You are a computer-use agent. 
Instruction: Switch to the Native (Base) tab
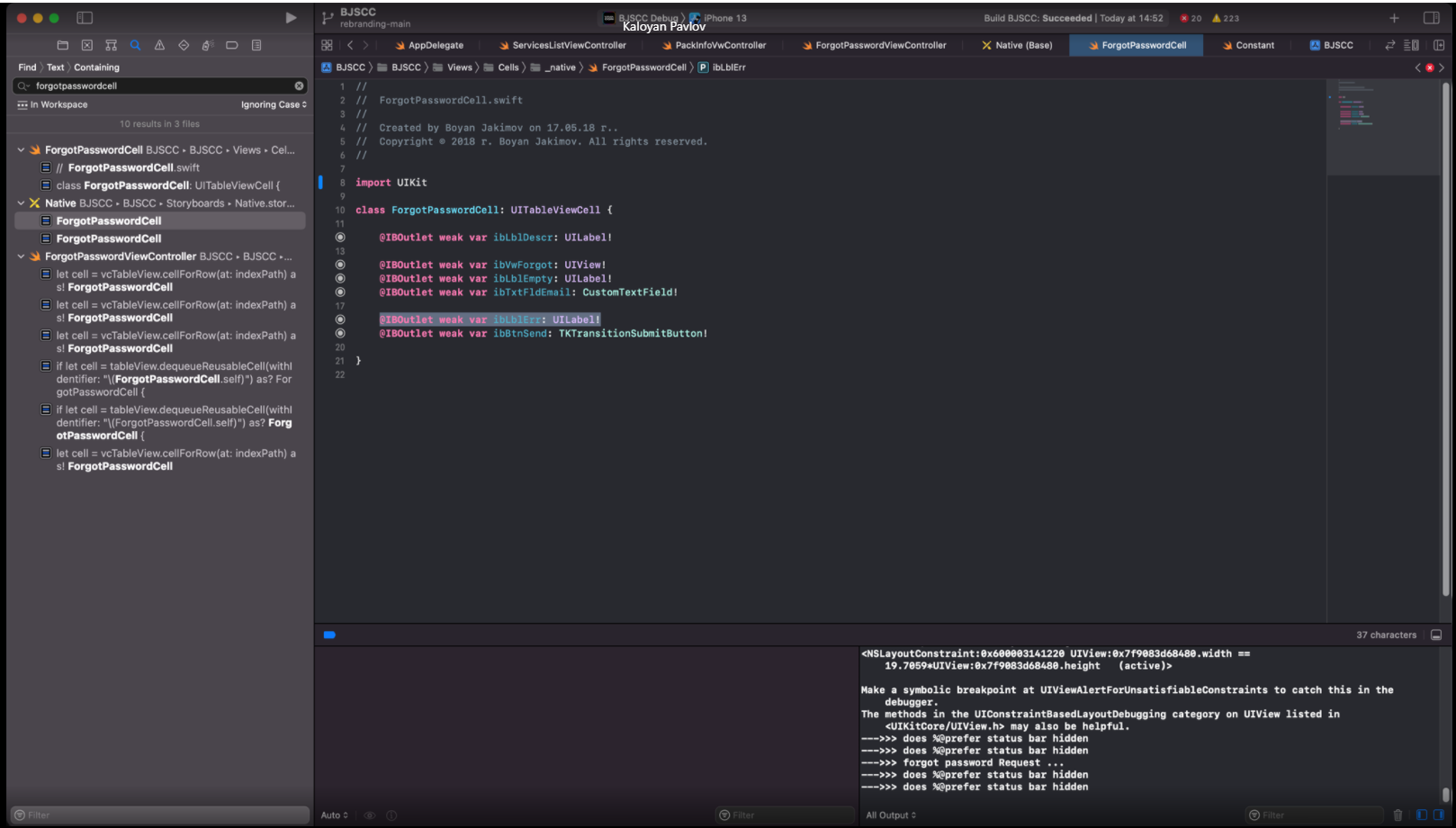(x=1017, y=45)
